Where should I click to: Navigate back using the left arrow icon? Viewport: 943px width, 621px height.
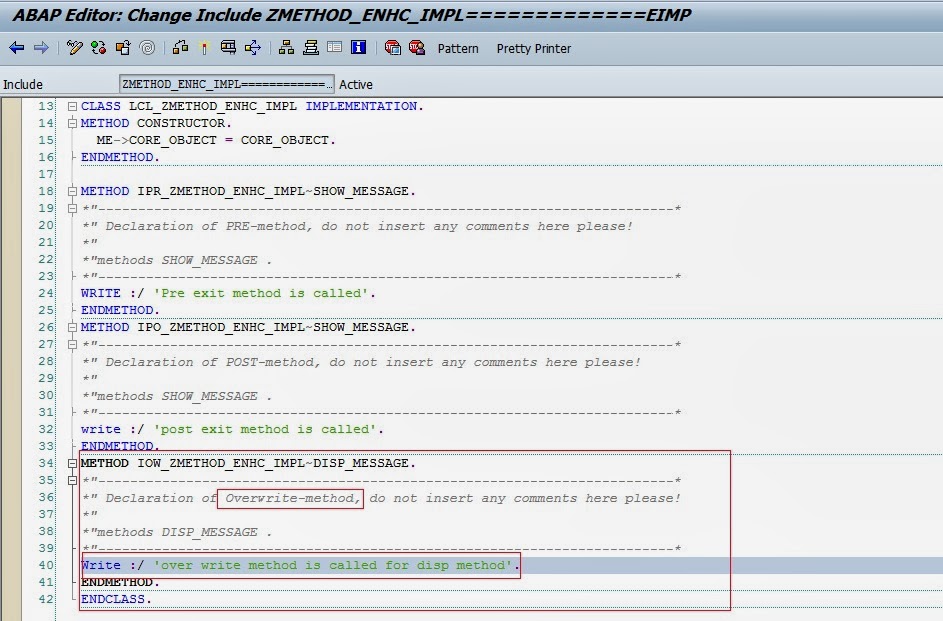point(16,48)
